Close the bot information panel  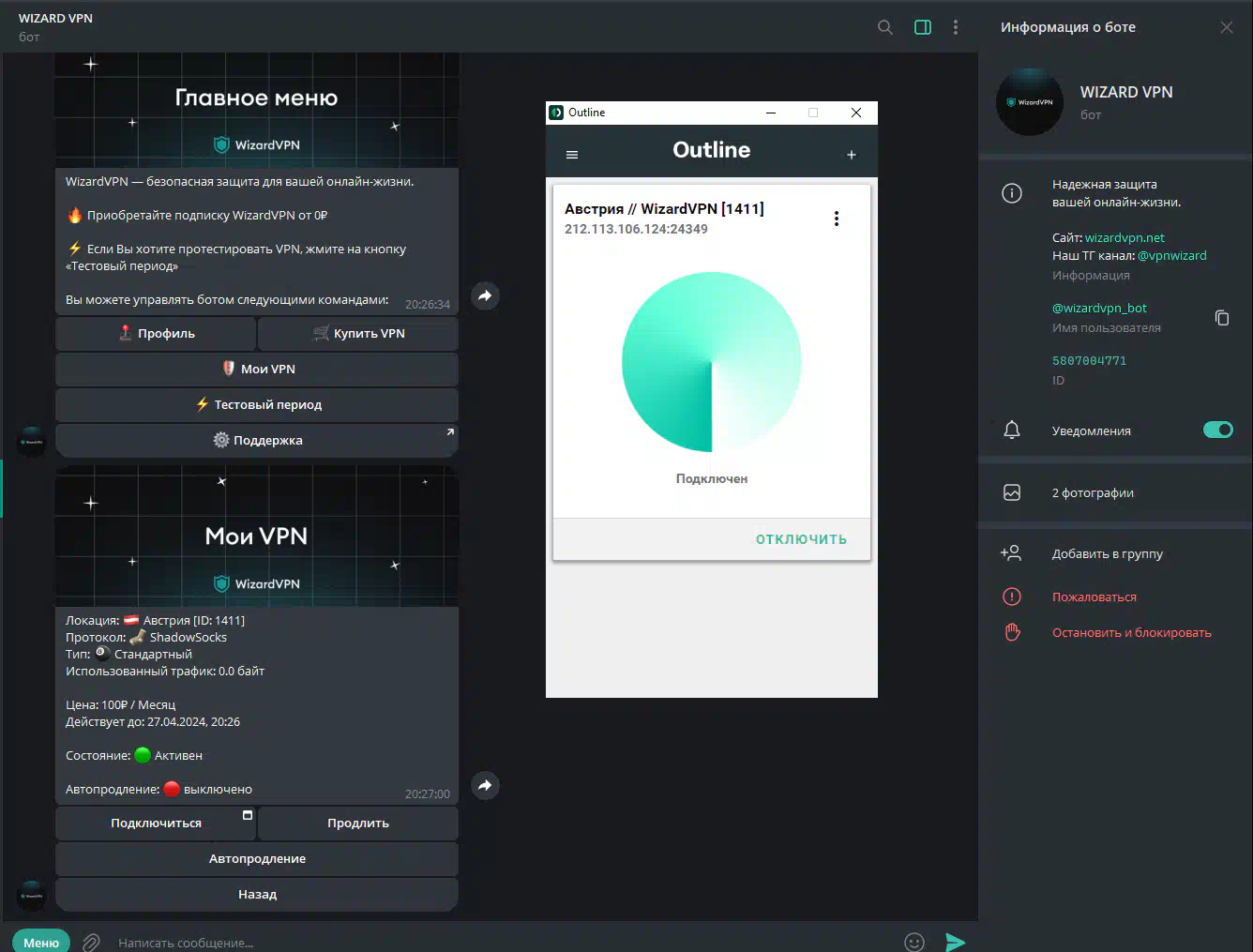point(1226,27)
